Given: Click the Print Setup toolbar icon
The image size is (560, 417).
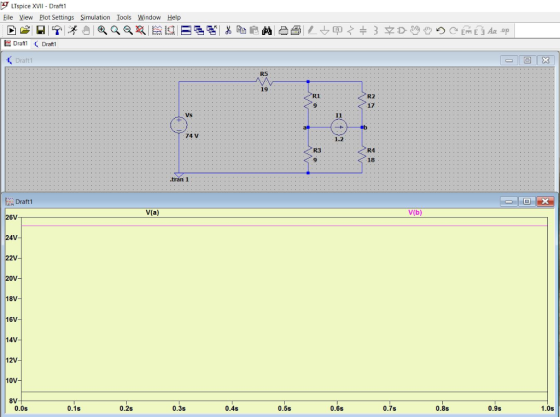Looking at the screenshot, I should (296, 31).
